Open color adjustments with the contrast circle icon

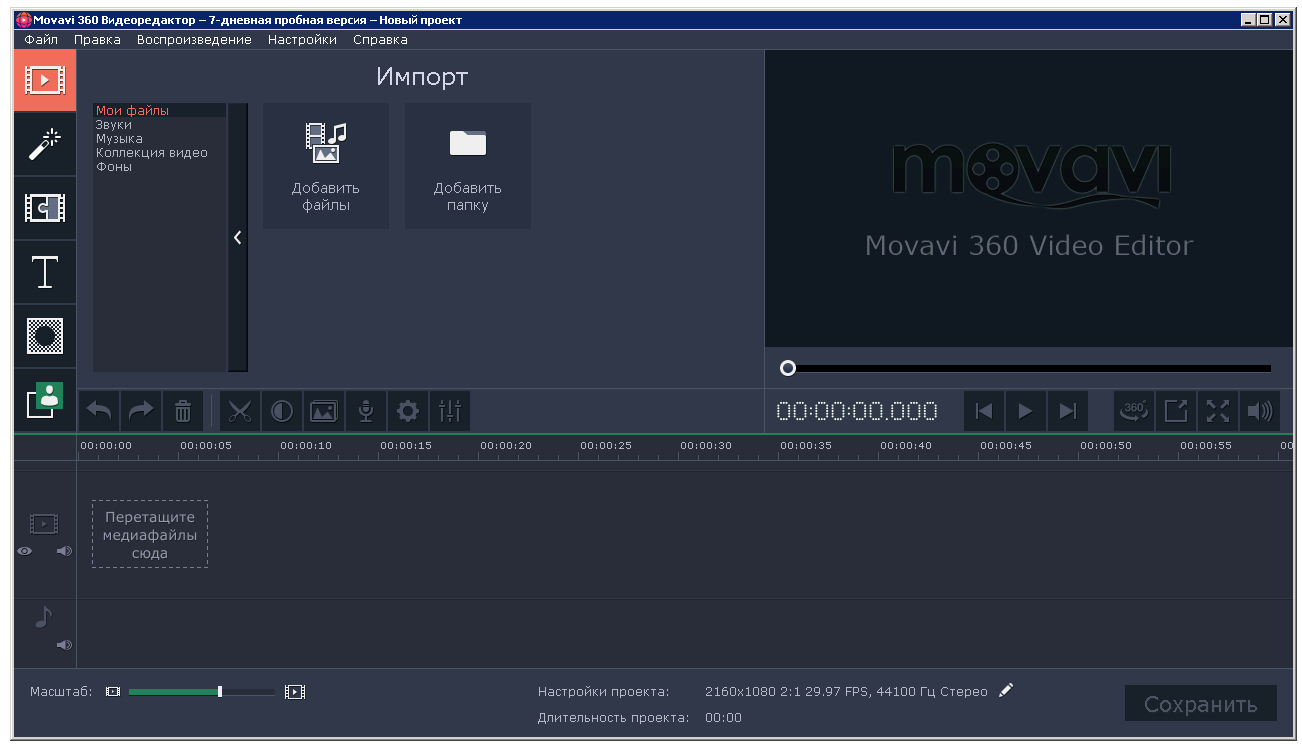281,410
